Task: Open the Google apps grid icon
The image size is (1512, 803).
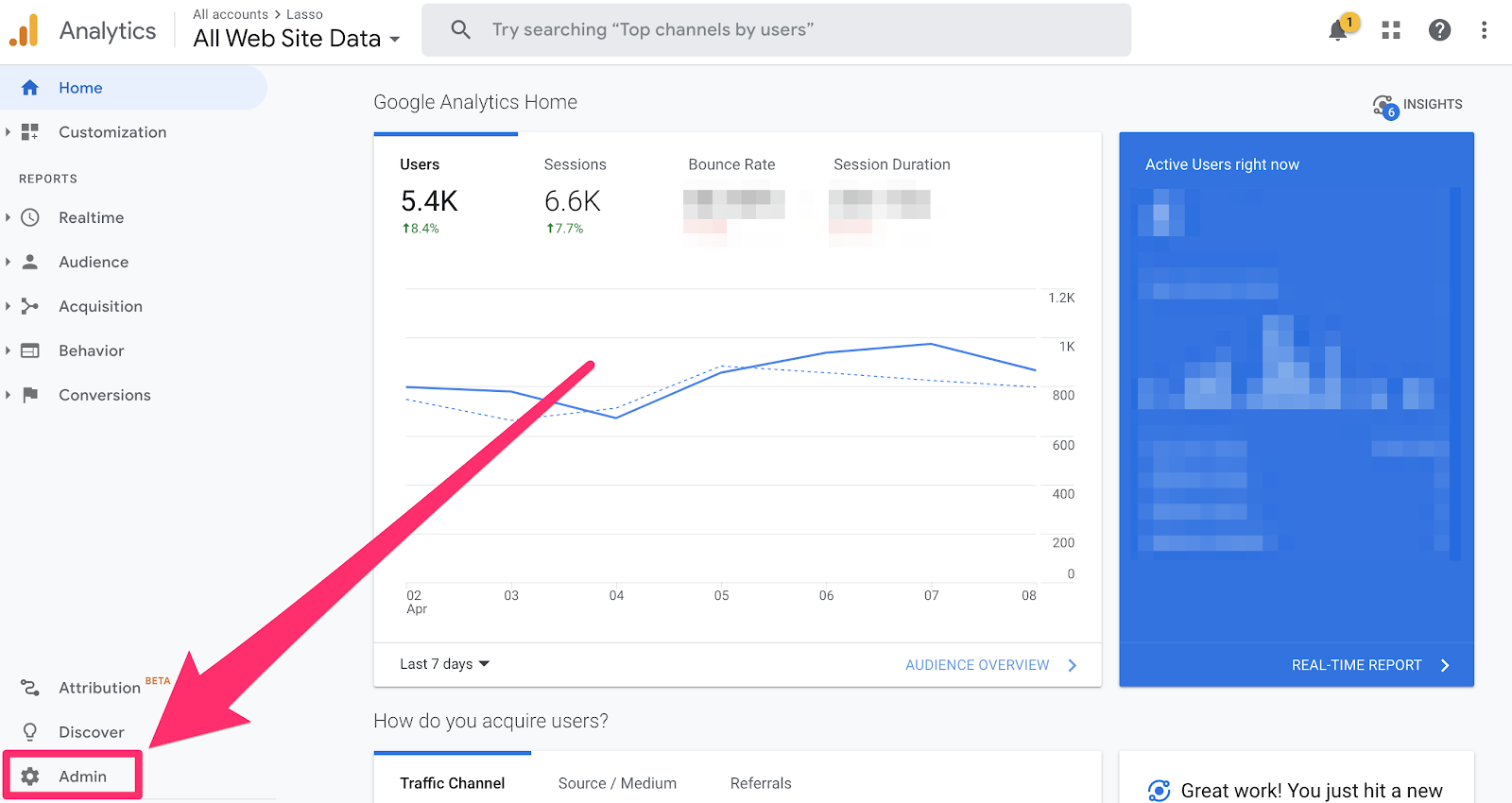Action: (1391, 30)
